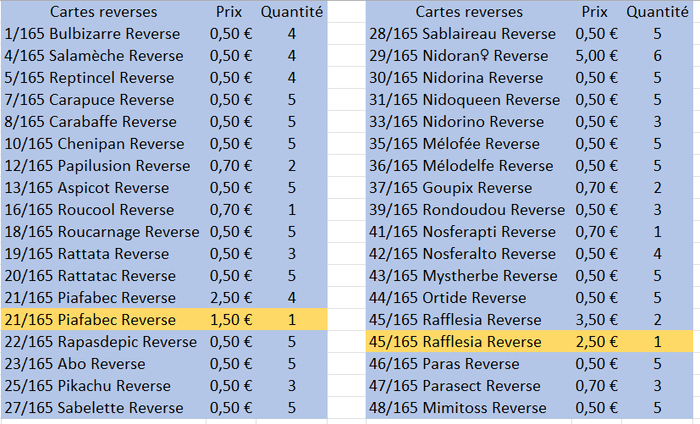Screen dimensions: 700x424
Task: Select the Prix header above Sablaireau's price
Action: 594,12
